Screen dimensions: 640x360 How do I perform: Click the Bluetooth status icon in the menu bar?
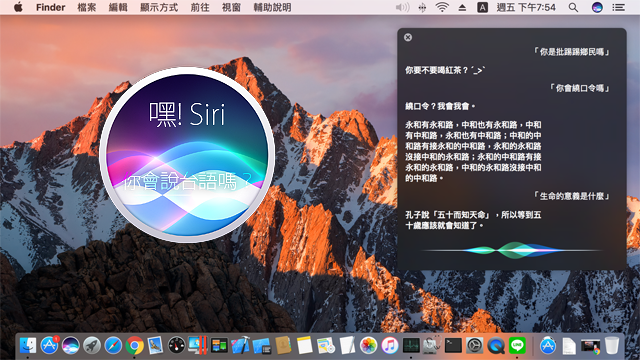pos(422,7)
